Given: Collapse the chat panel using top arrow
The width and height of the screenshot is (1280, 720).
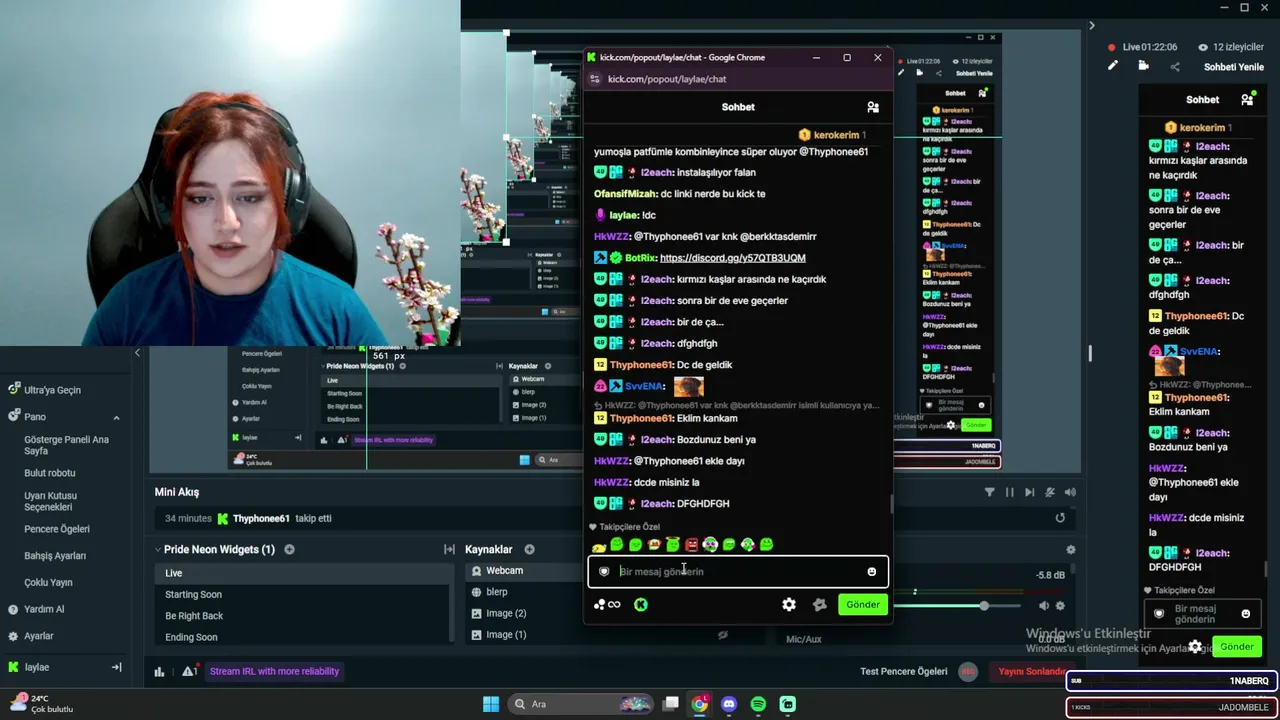Looking at the screenshot, I should [1091, 26].
